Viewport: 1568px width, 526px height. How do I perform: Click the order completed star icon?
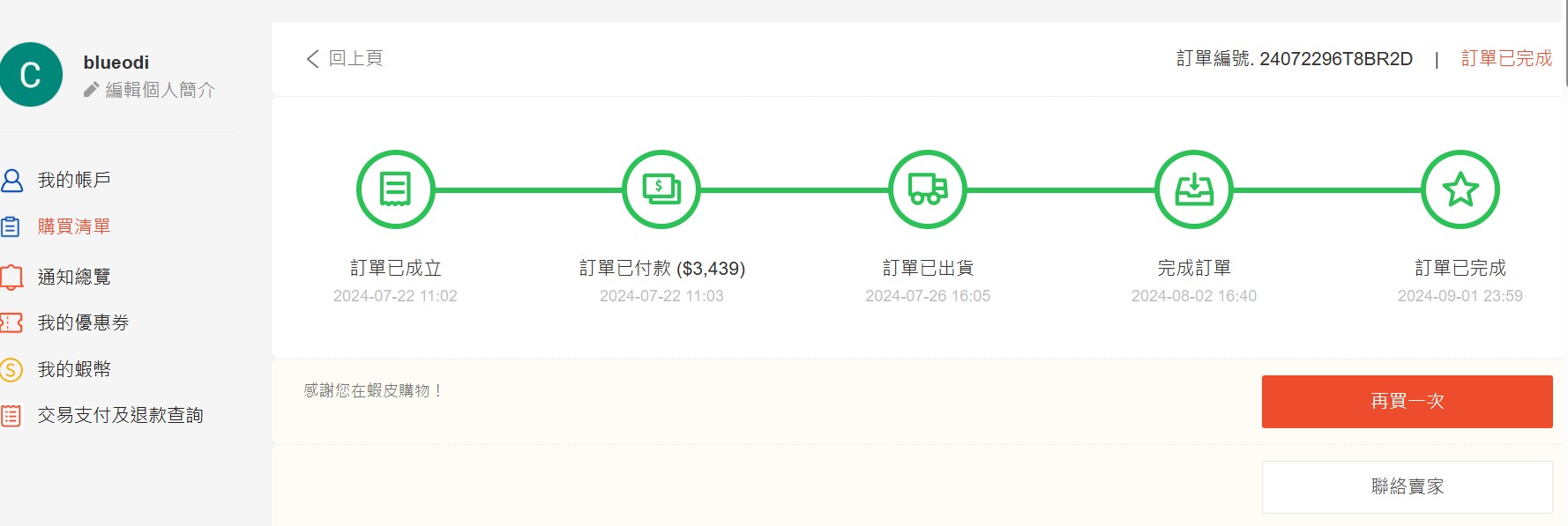coord(1460,189)
